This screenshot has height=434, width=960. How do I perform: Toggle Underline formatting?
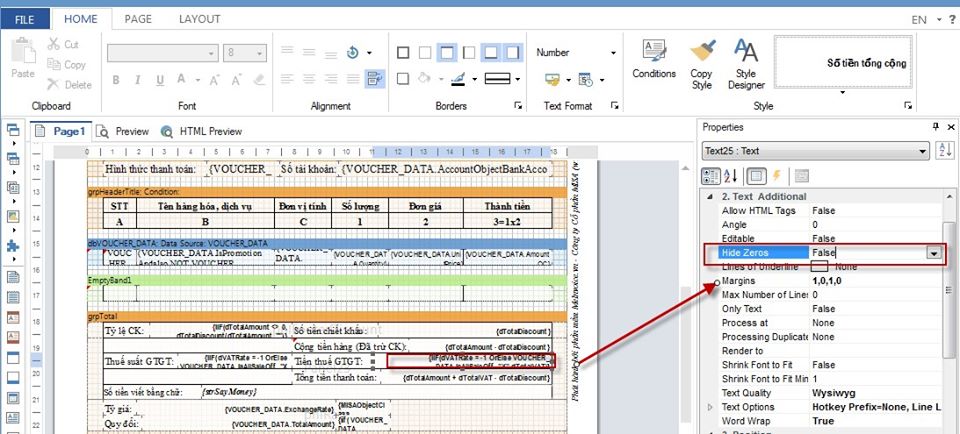tap(160, 80)
